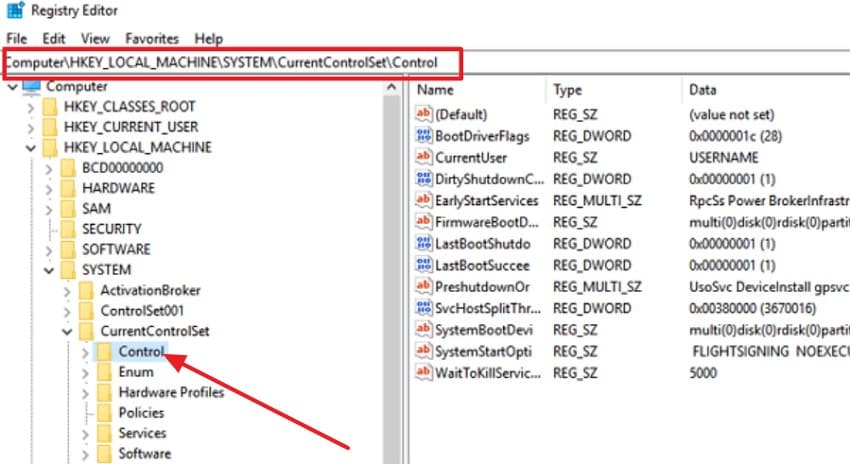This screenshot has height=464, width=850.
Task: Select the Hardware Profiles key
Action: [x=171, y=392]
